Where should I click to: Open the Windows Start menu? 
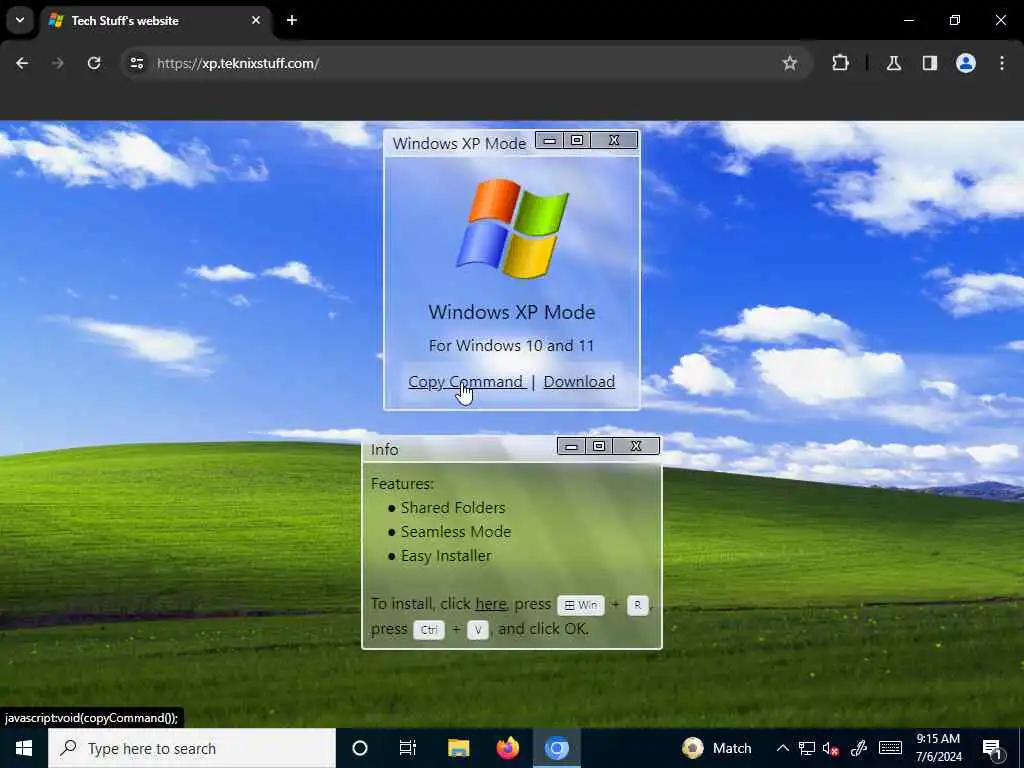coord(24,748)
